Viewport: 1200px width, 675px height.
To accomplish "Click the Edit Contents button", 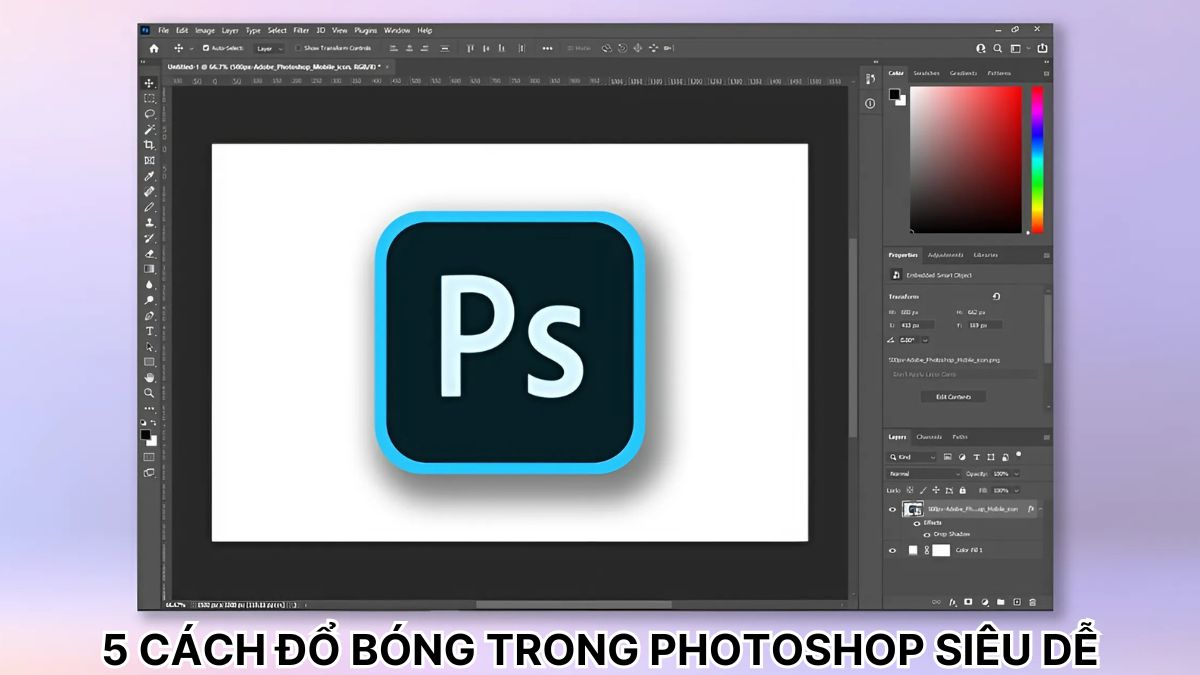I will tap(953, 396).
